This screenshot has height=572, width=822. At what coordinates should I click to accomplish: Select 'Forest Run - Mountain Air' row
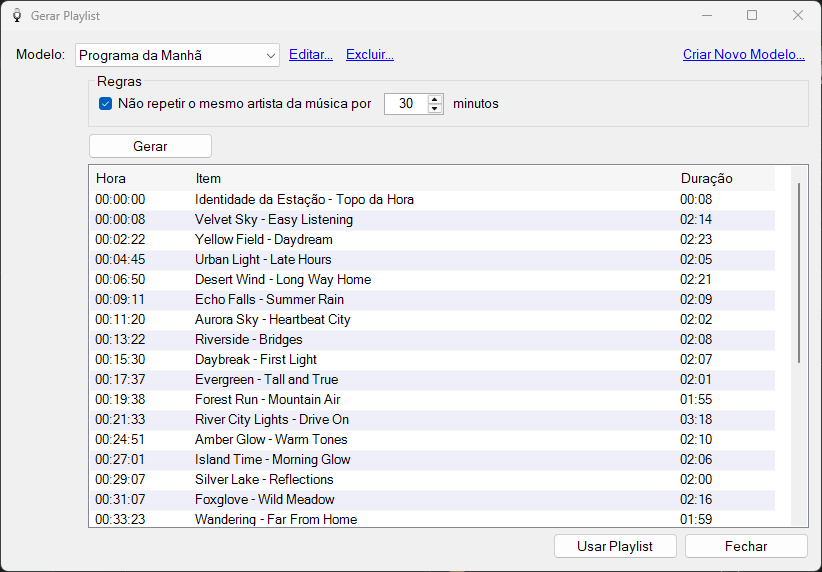coord(432,400)
